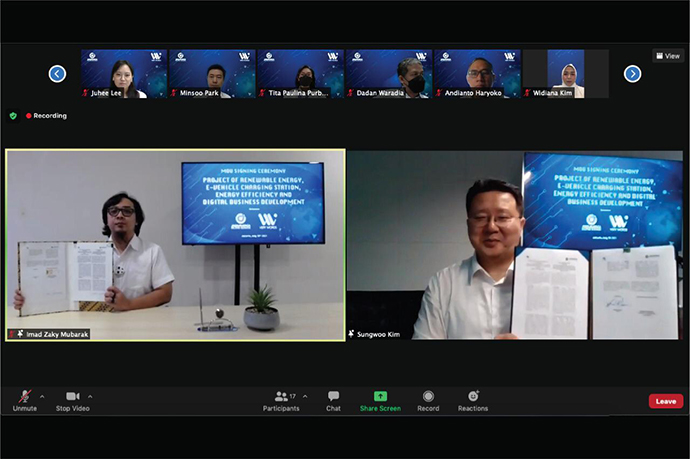Viewport: 690px width, 459px height.
Task: Unmute the microphone
Action: coord(24,399)
